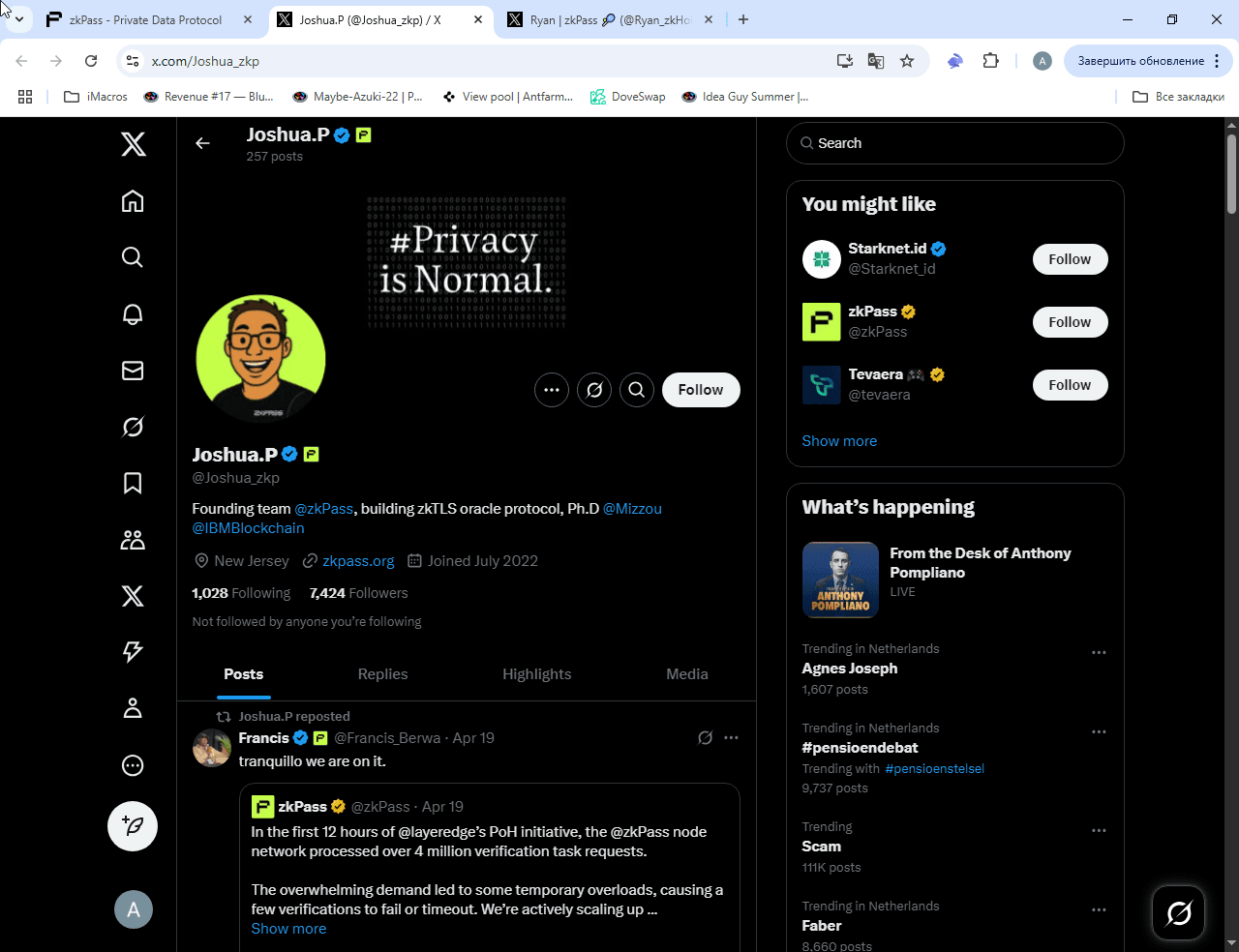Click @IBMBlockchain mention in bio
Image resolution: width=1239 pixels, height=952 pixels.
tap(248, 528)
